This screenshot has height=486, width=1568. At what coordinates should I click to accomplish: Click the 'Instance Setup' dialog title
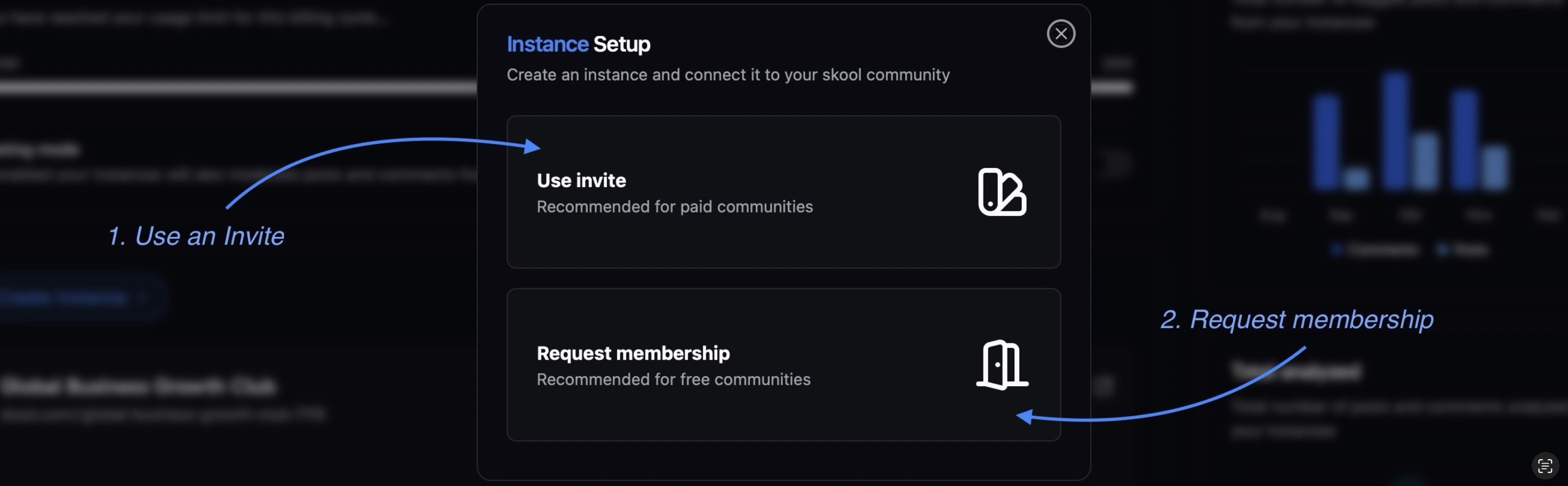[578, 44]
